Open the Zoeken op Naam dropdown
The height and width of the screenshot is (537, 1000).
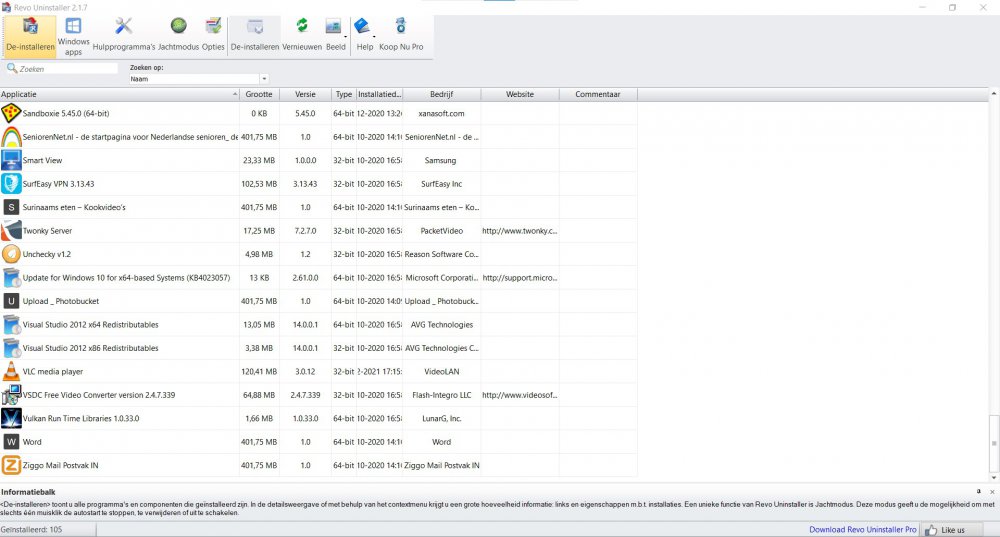point(264,79)
